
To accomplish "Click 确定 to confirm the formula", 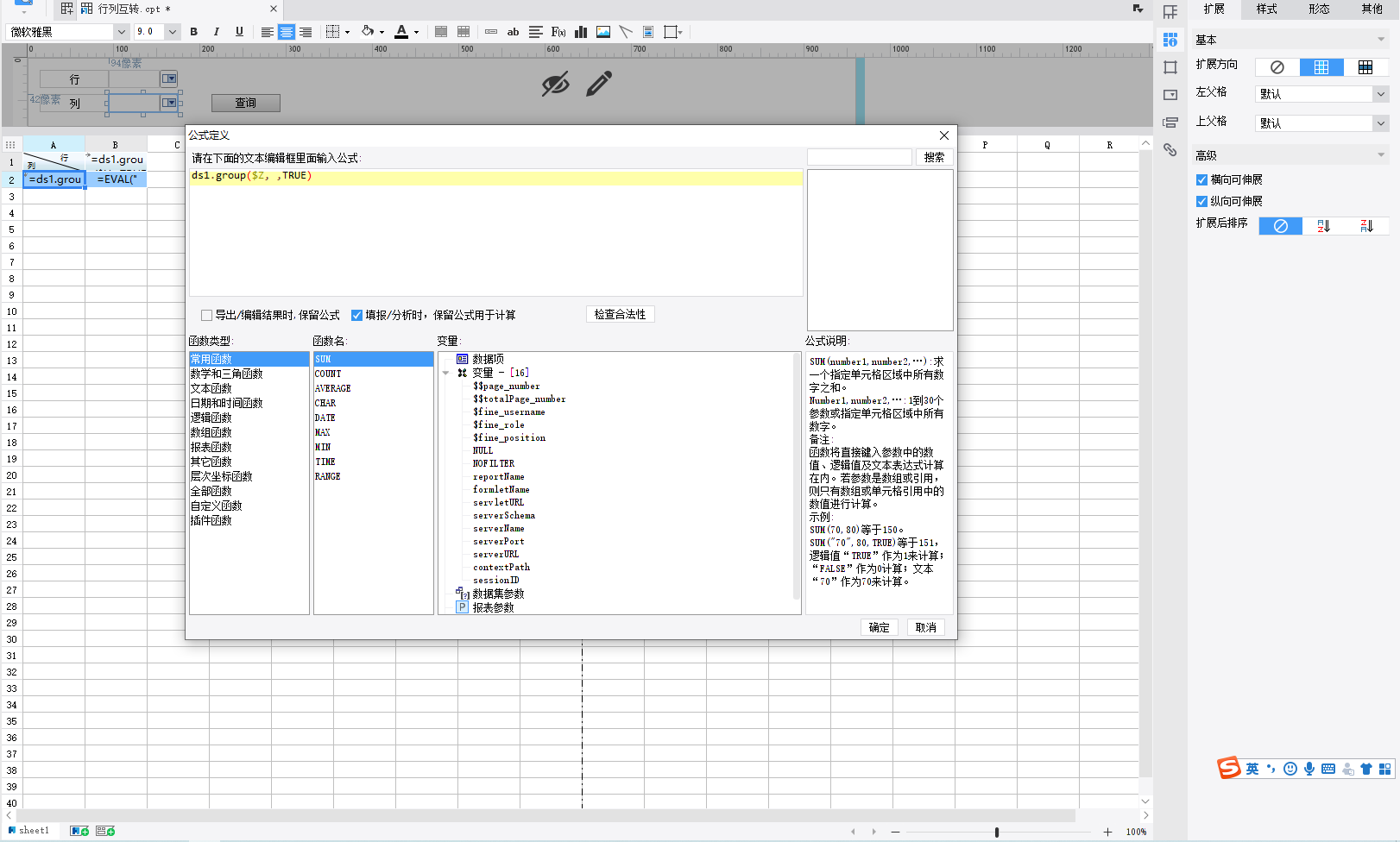I will click(879, 627).
